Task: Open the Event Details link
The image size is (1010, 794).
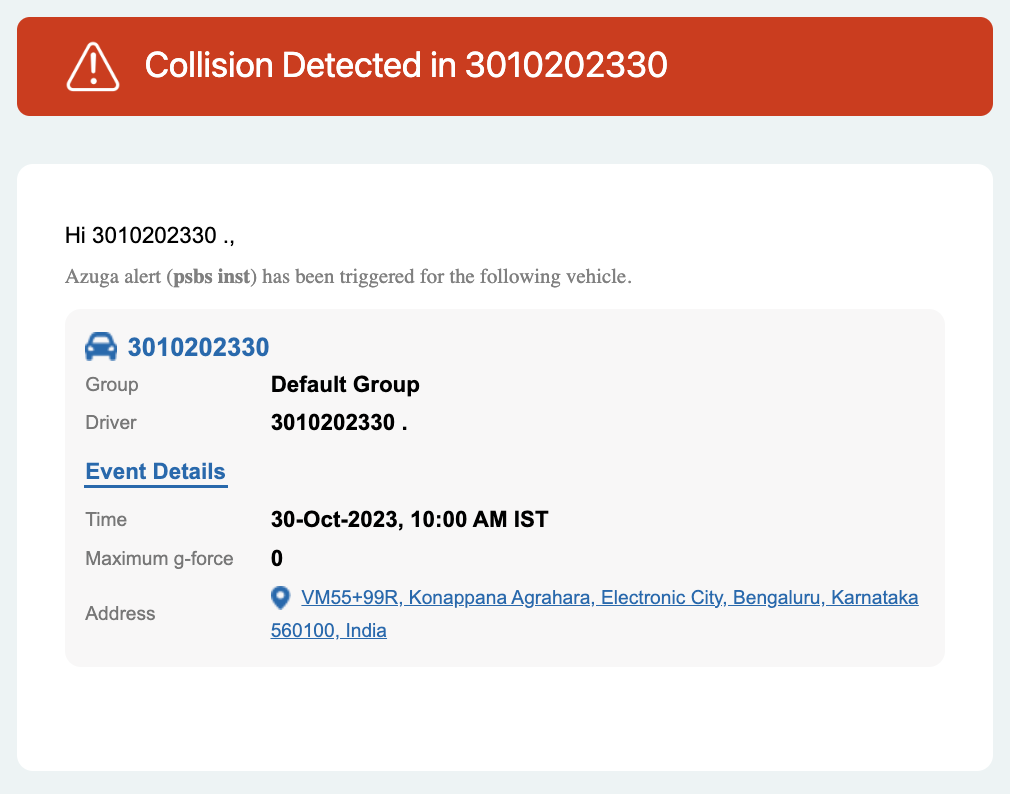Action: pyautogui.click(x=155, y=471)
